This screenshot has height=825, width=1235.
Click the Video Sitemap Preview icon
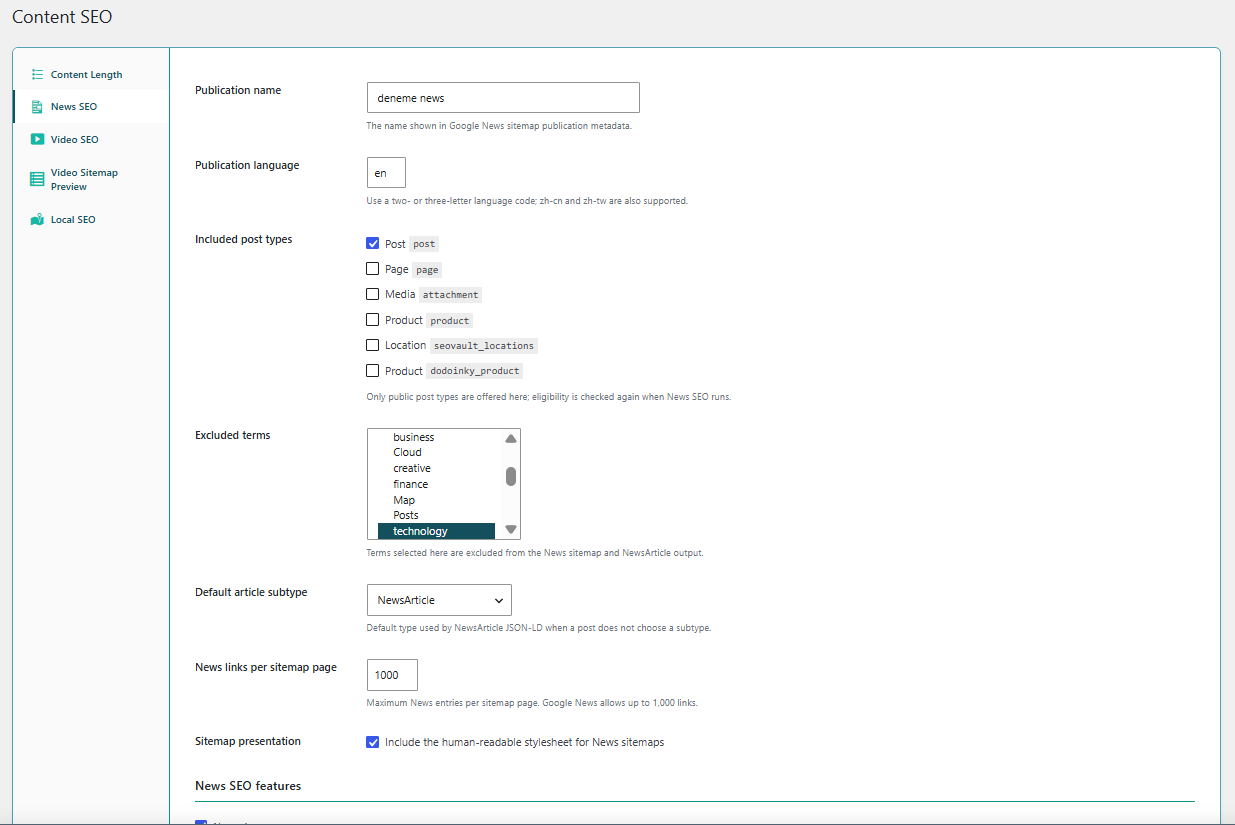point(37,179)
